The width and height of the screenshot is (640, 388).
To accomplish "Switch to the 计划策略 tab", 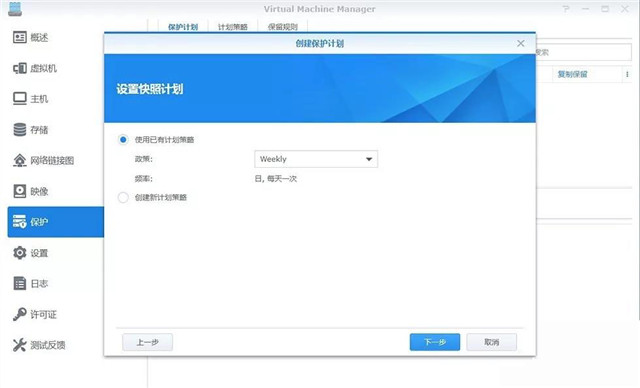I will pyautogui.click(x=233, y=27).
